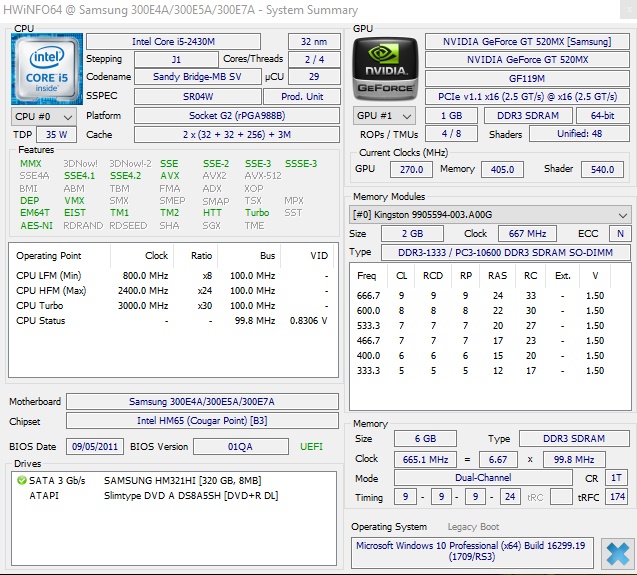The image size is (637, 575).
Task: Click the PCIe v1.1 x16 bus field
Action: coord(527,97)
